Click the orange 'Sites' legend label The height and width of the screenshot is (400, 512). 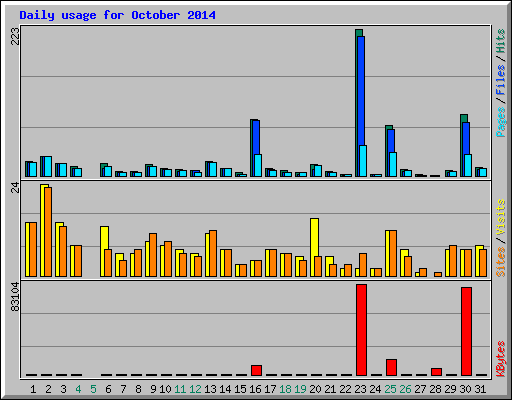[x=501, y=262]
